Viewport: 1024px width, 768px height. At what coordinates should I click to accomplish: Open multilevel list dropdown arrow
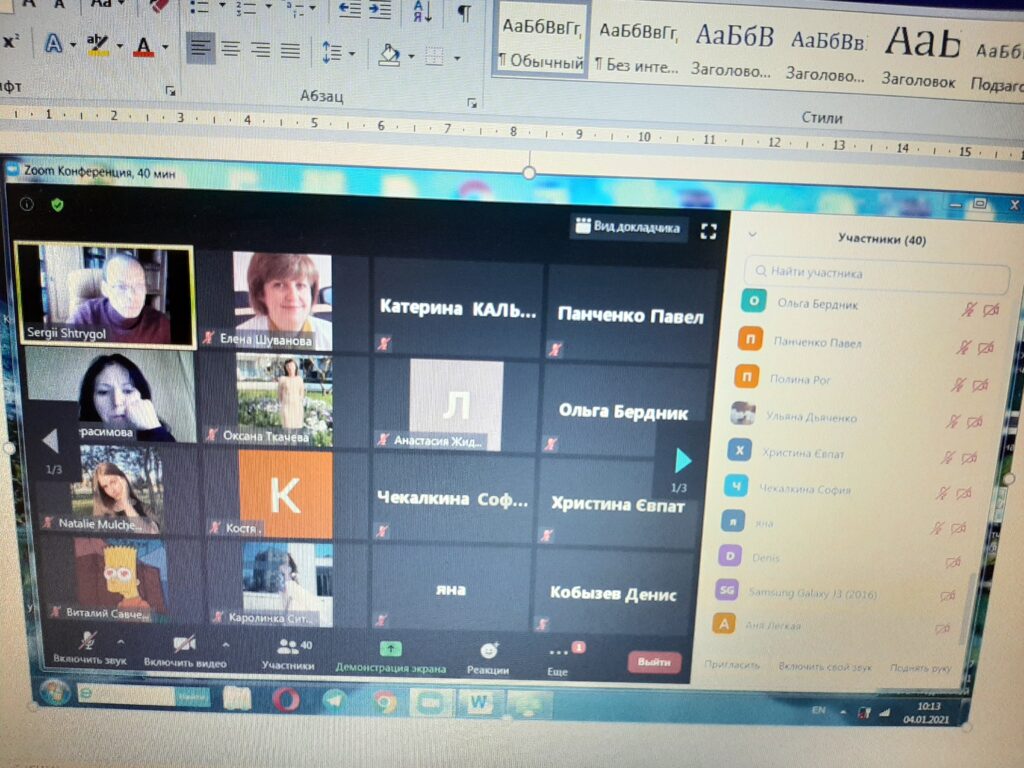pos(313,8)
